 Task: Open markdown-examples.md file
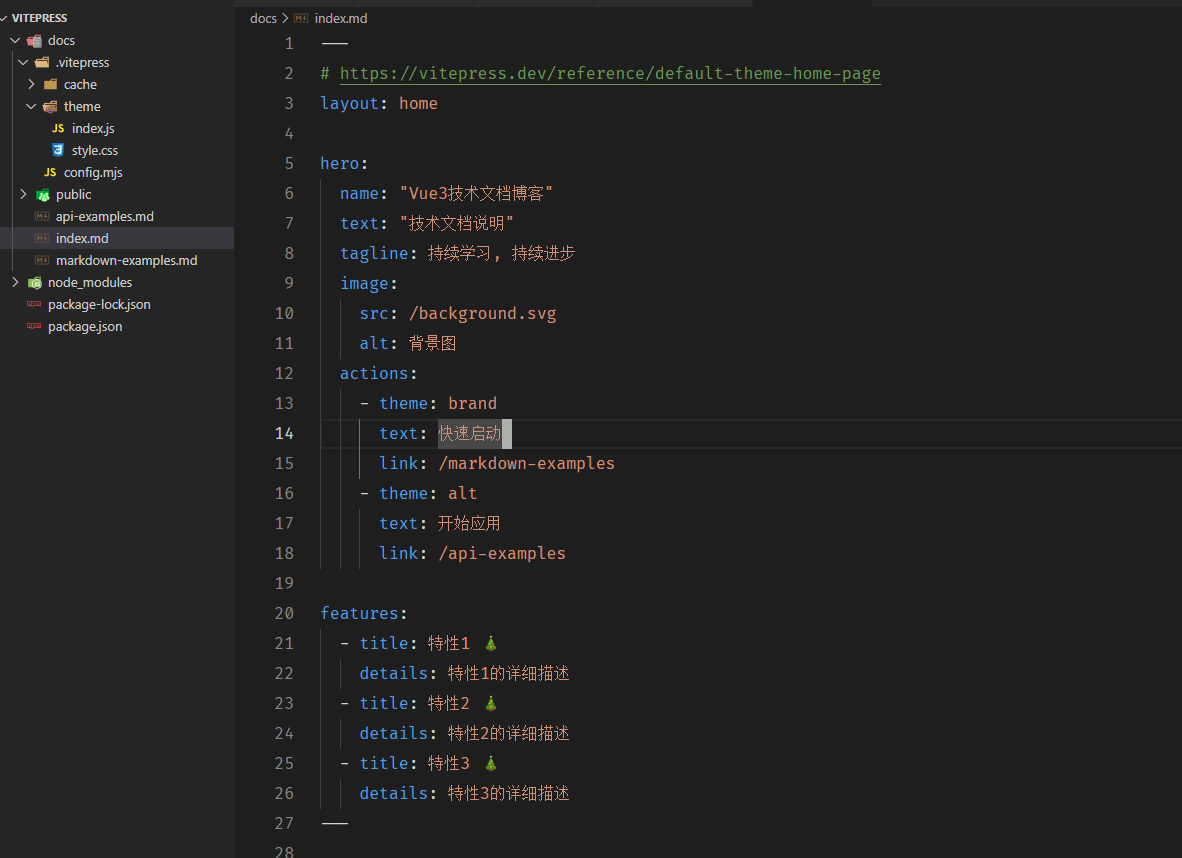(127, 260)
